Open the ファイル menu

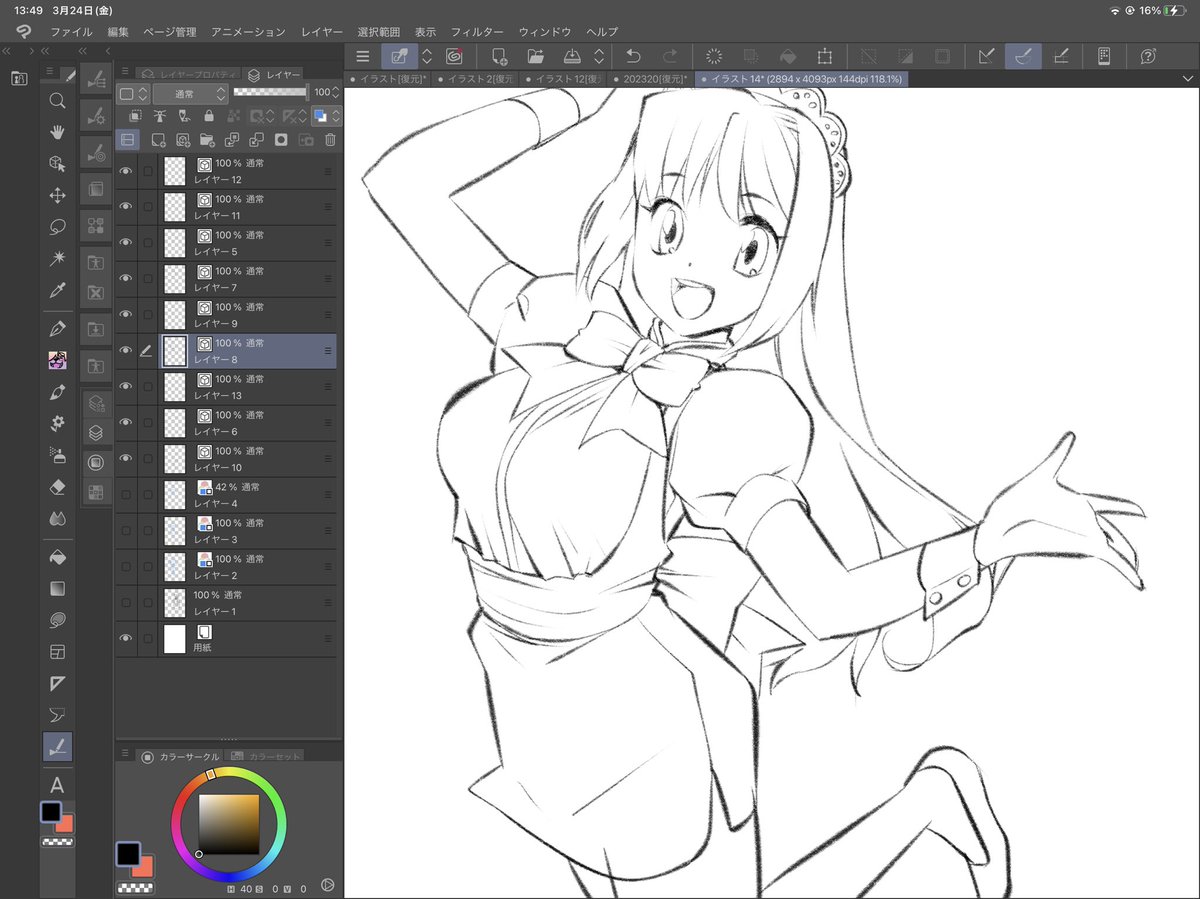pos(71,32)
